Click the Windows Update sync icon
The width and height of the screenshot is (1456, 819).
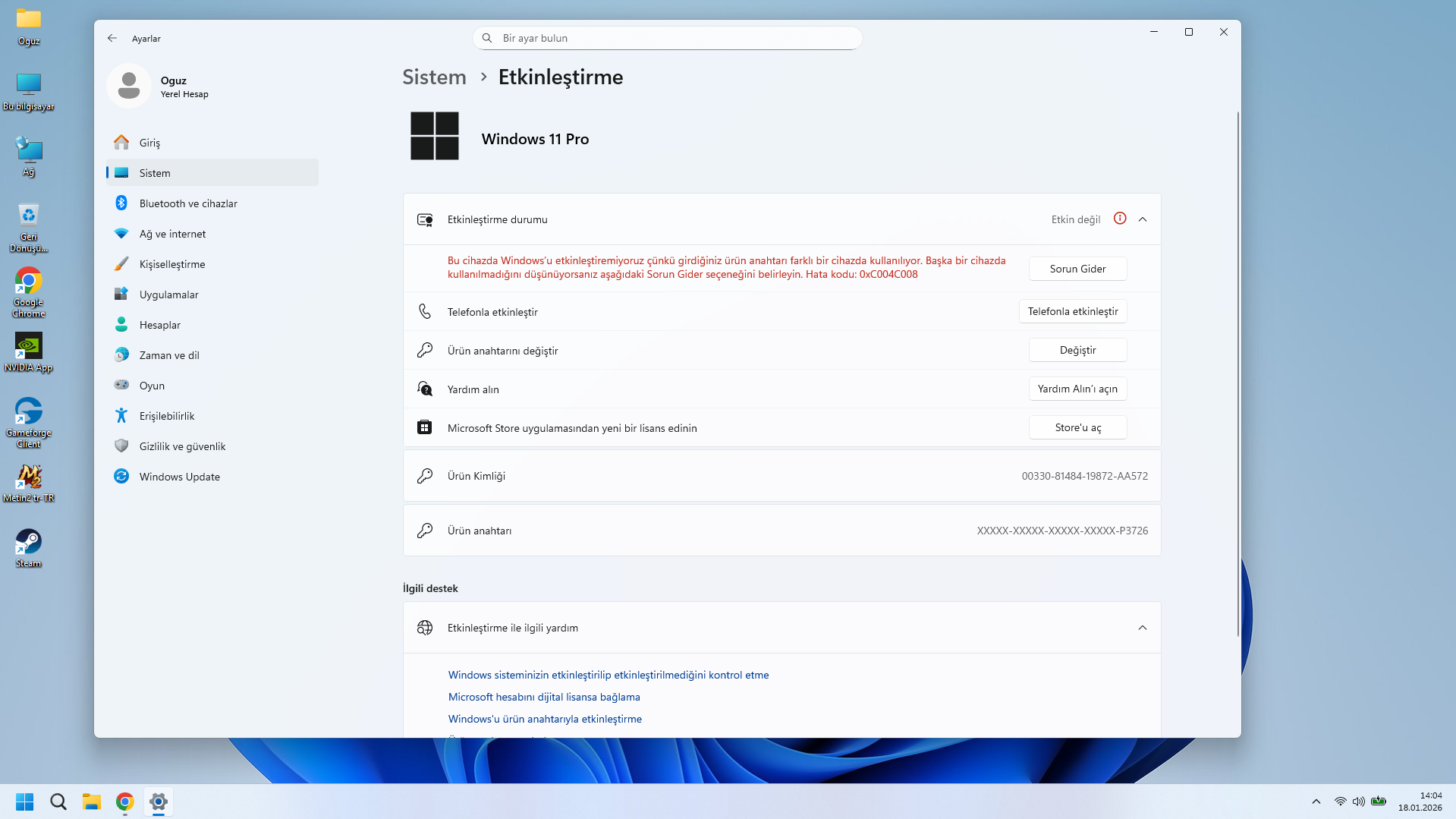click(121, 477)
